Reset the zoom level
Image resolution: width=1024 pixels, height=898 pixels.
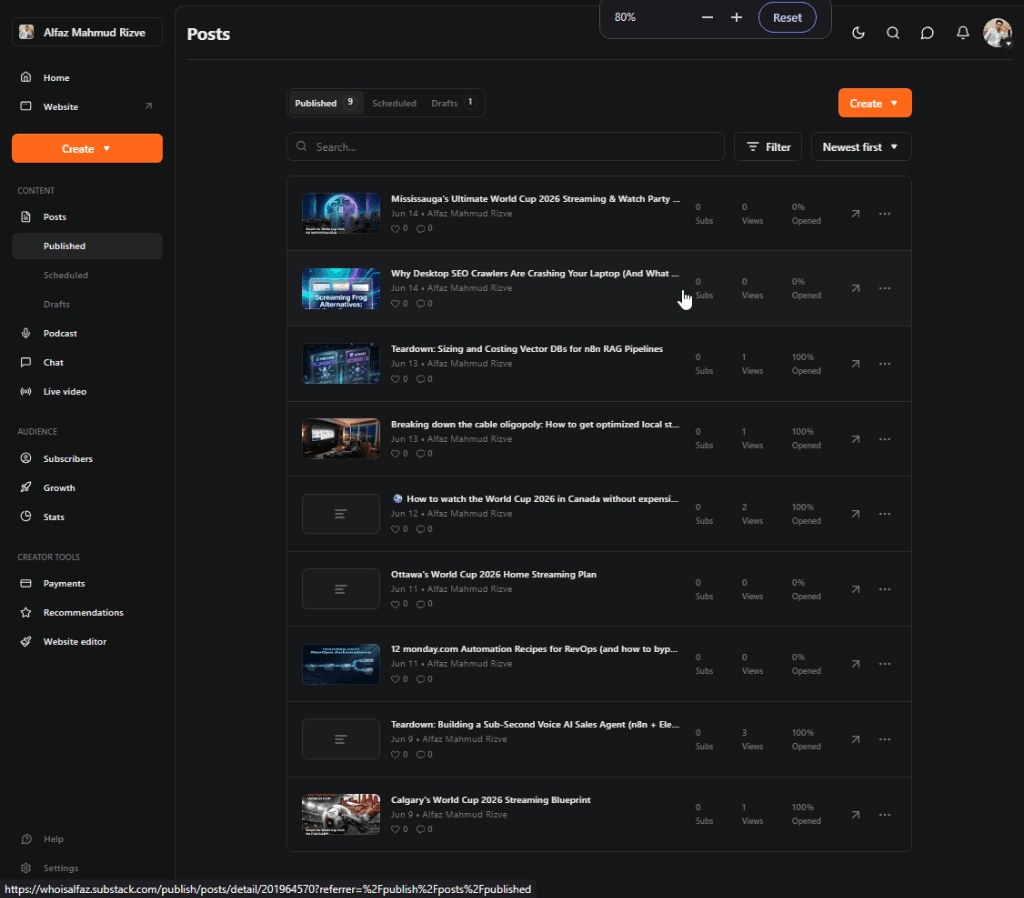point(787,18)
